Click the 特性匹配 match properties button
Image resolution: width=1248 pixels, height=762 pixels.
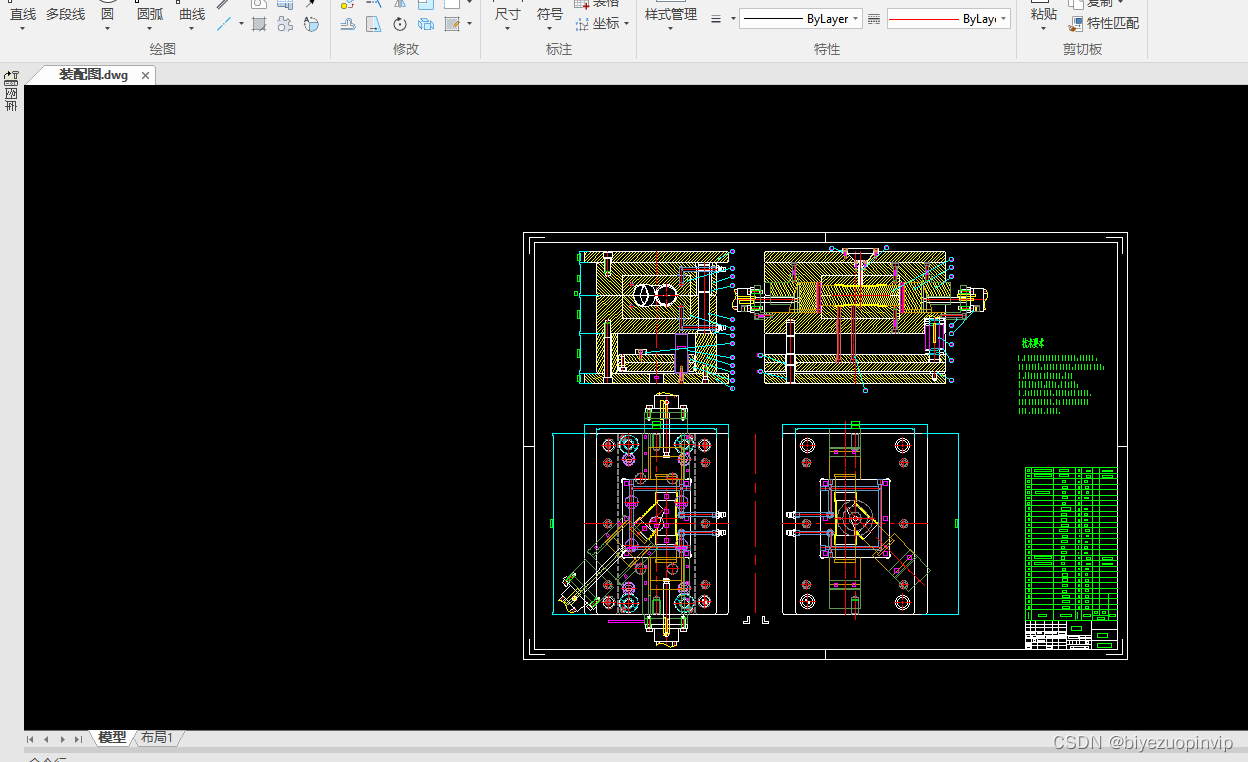(x=1104, y=23)
